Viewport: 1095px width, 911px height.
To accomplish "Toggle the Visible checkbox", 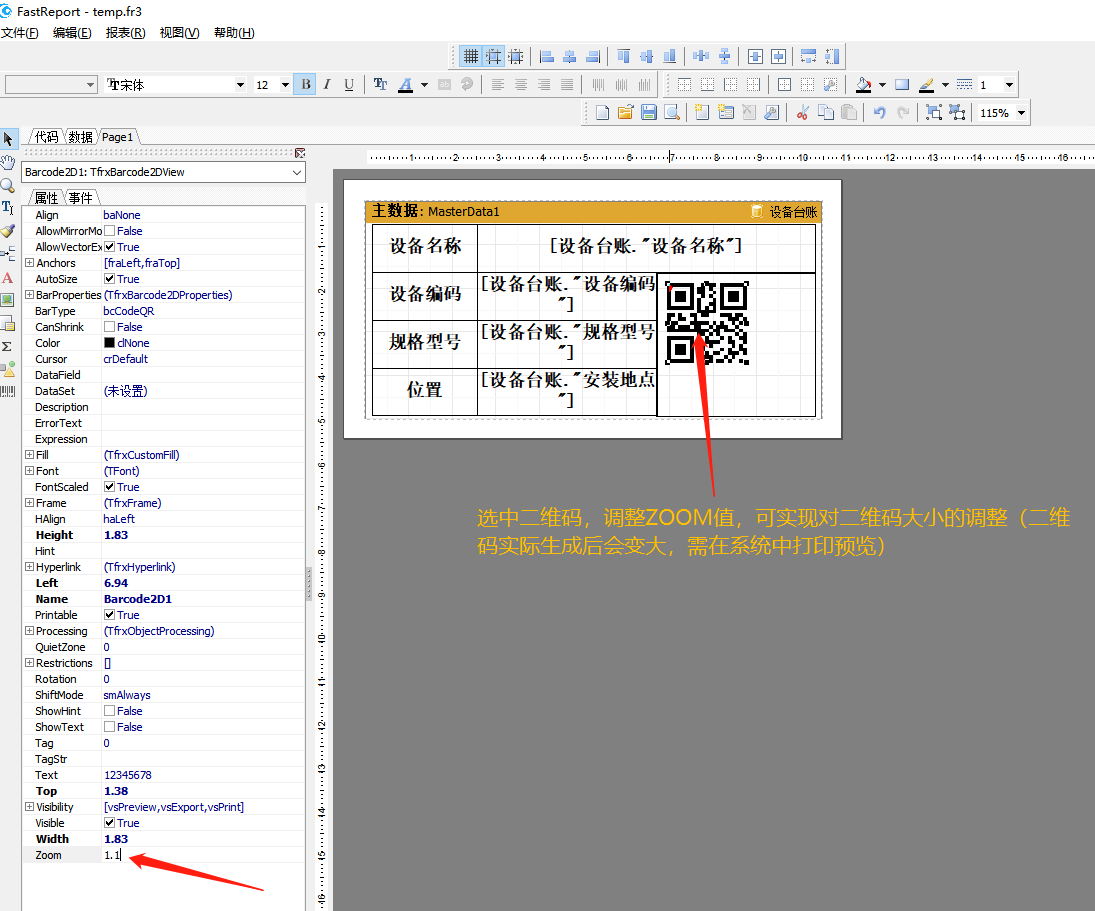I will click(x=110, y=823).
